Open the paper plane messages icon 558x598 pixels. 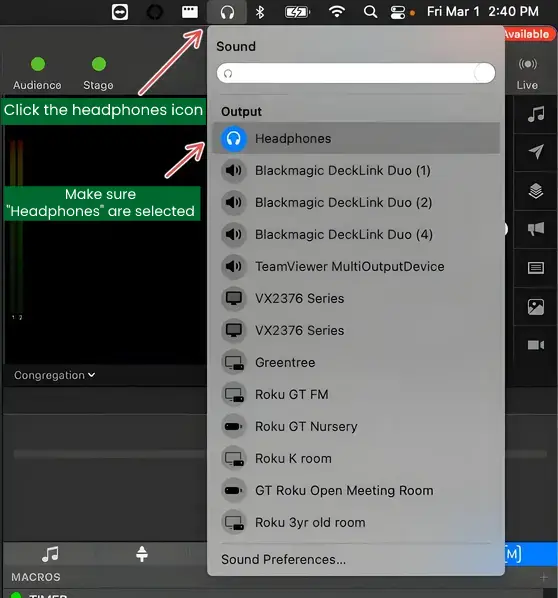click(536, 152)
